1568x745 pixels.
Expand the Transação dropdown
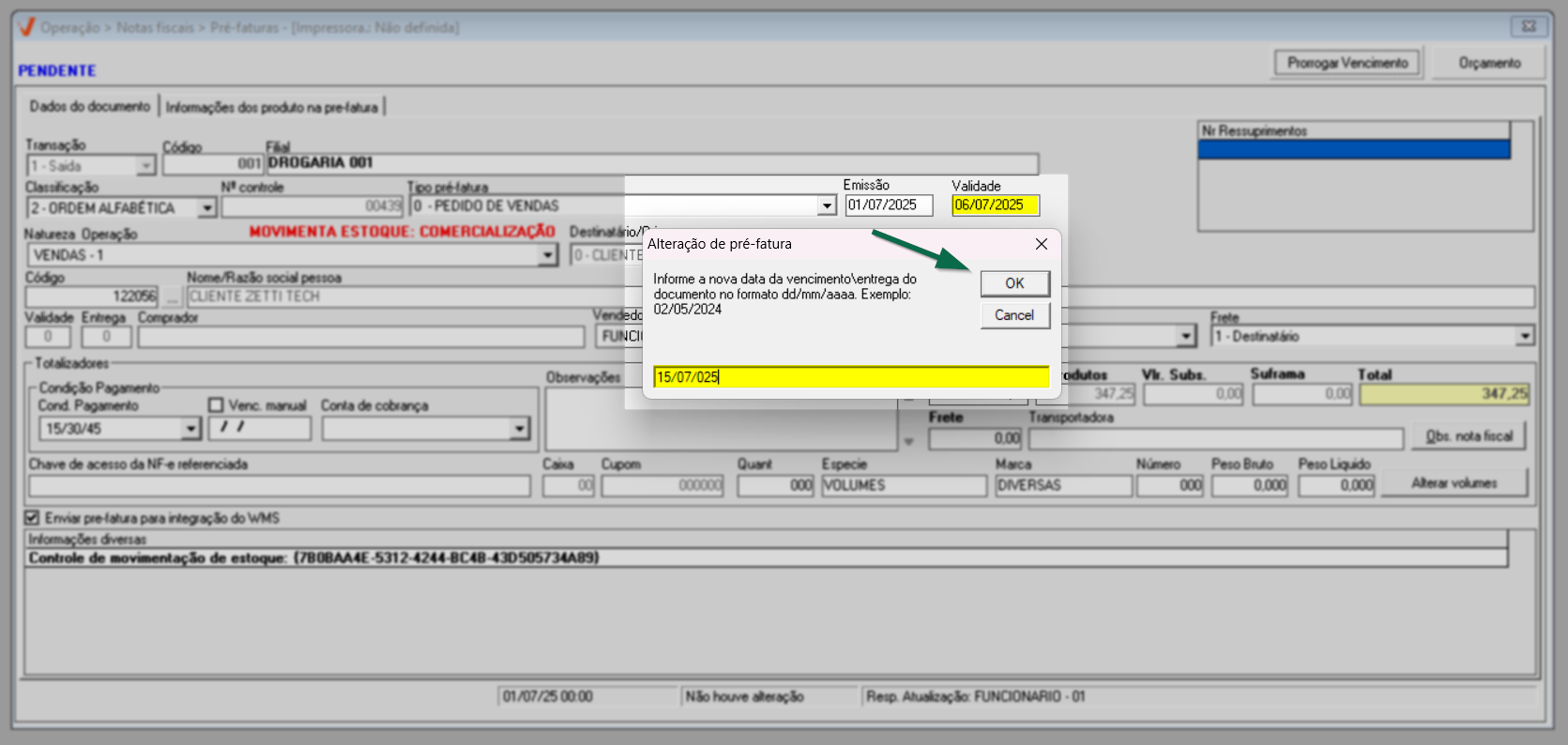[145, 166]
